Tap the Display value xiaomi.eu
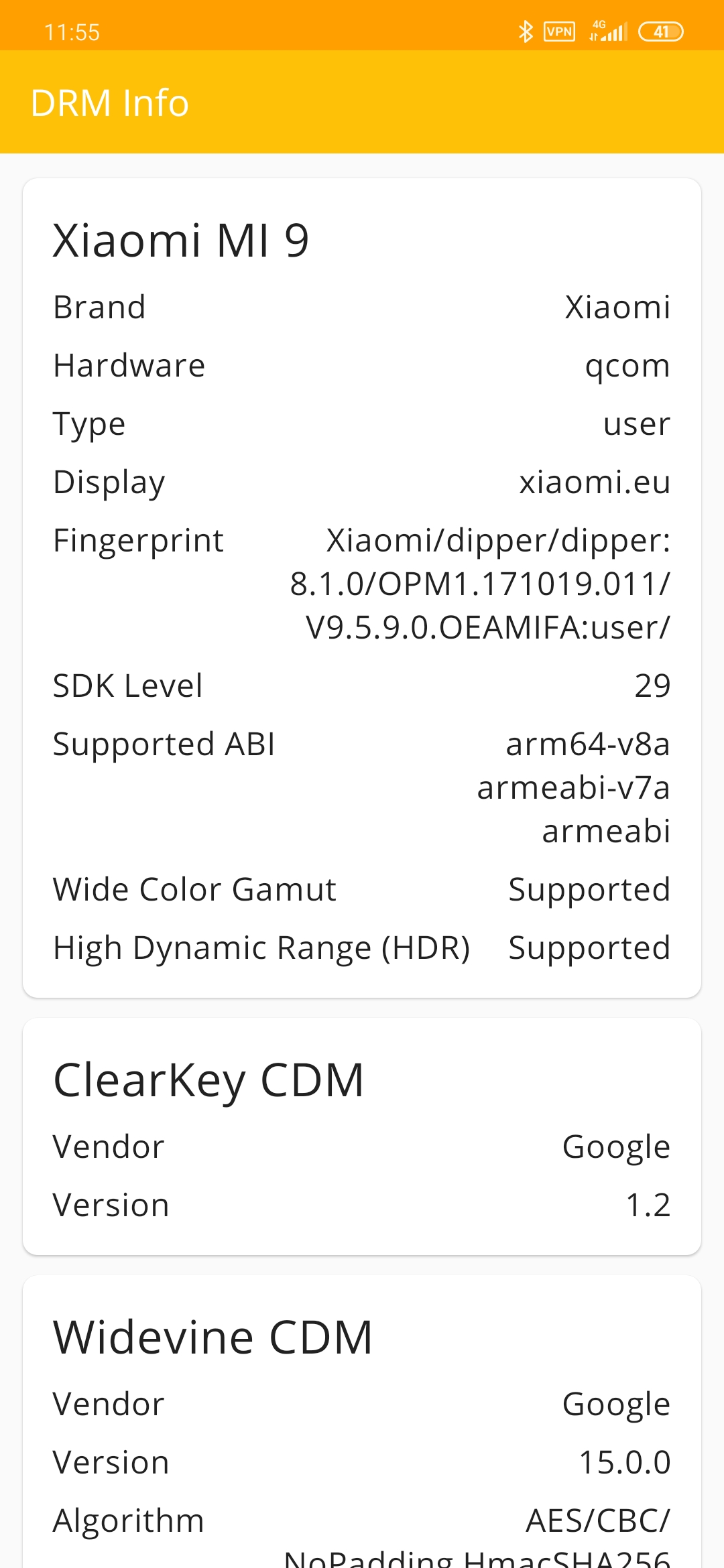Screen dimensions: 724x1568 (595, 482)
